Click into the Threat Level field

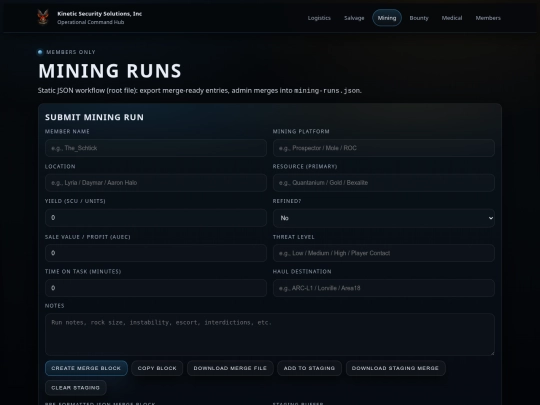(x=384, y=253)
